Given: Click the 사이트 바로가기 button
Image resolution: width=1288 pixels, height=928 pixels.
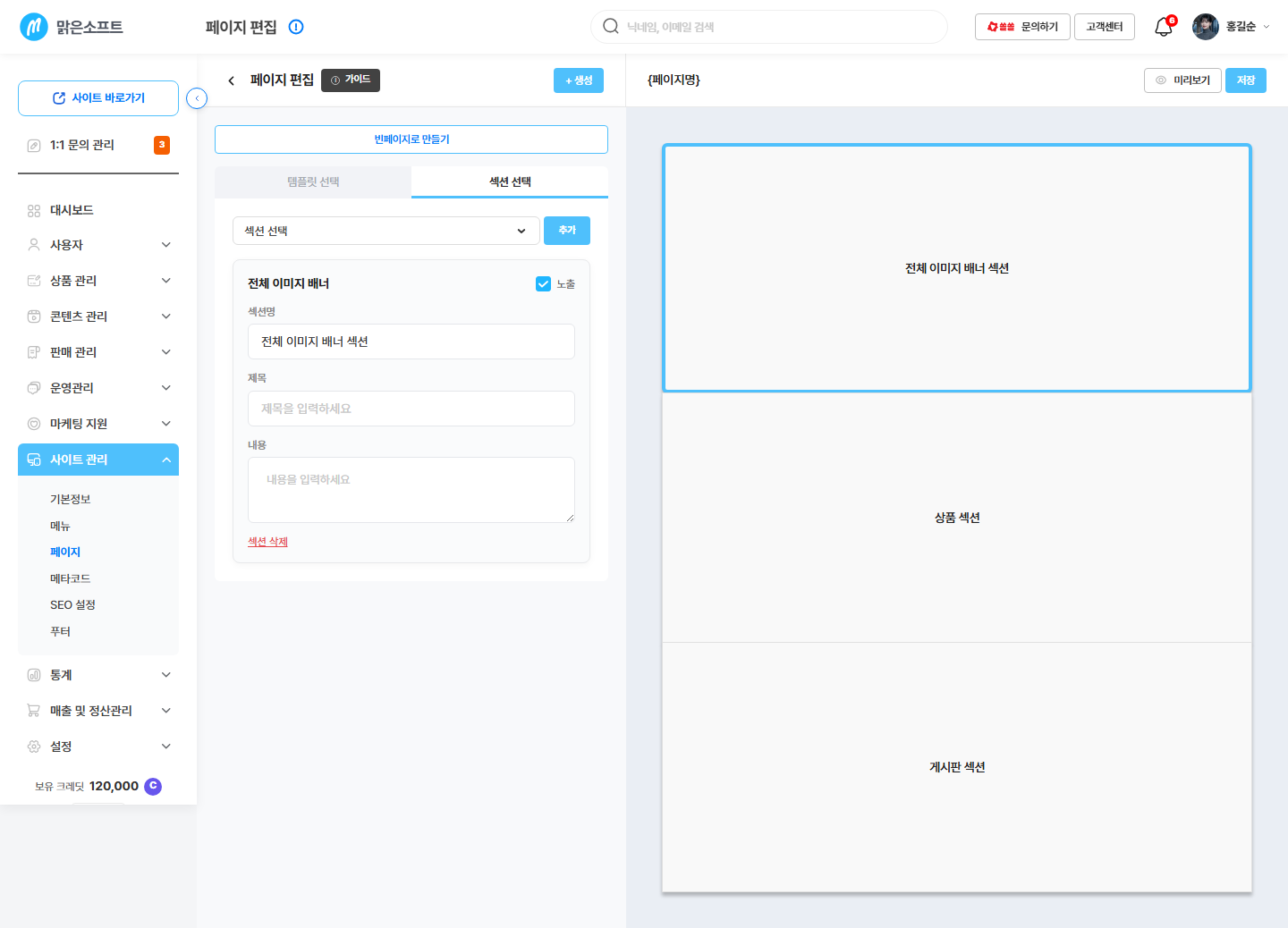Looking at the screenshot, I should pos(98,98).
